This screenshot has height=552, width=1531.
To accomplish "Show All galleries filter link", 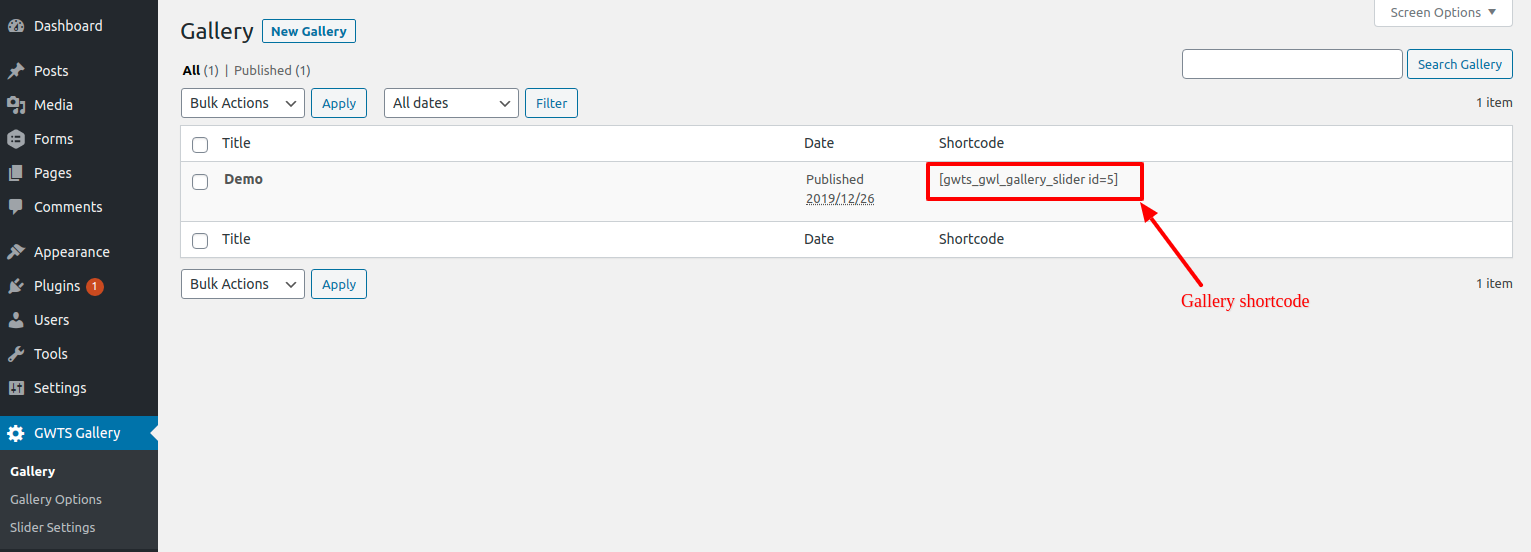I will point(192,71).
